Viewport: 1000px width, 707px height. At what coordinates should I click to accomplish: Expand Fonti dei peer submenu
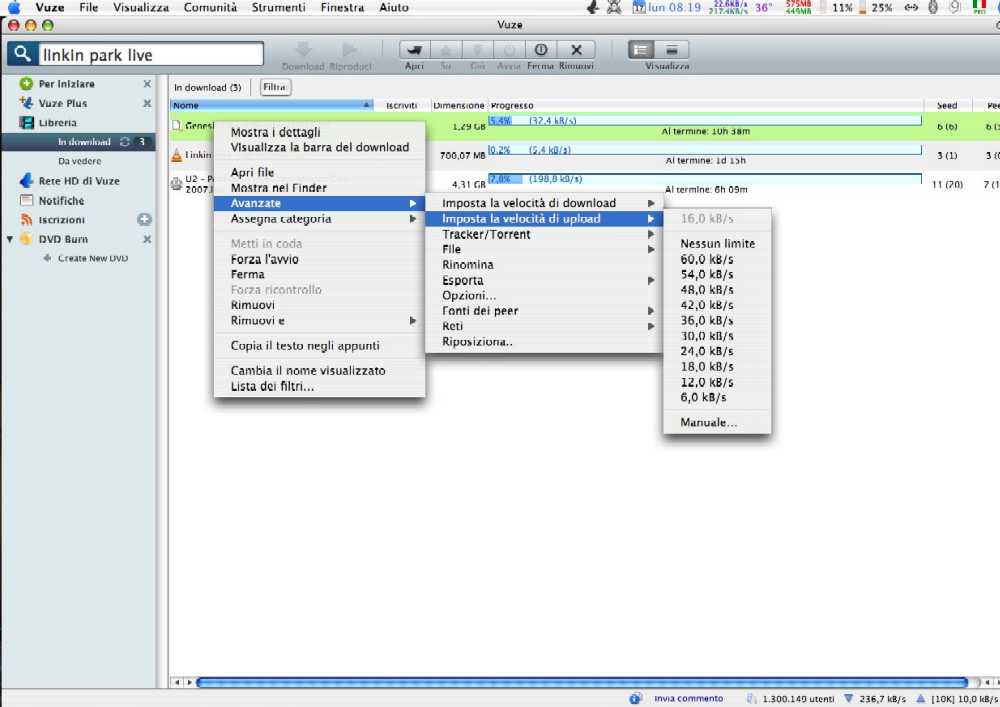click(544, 311)
